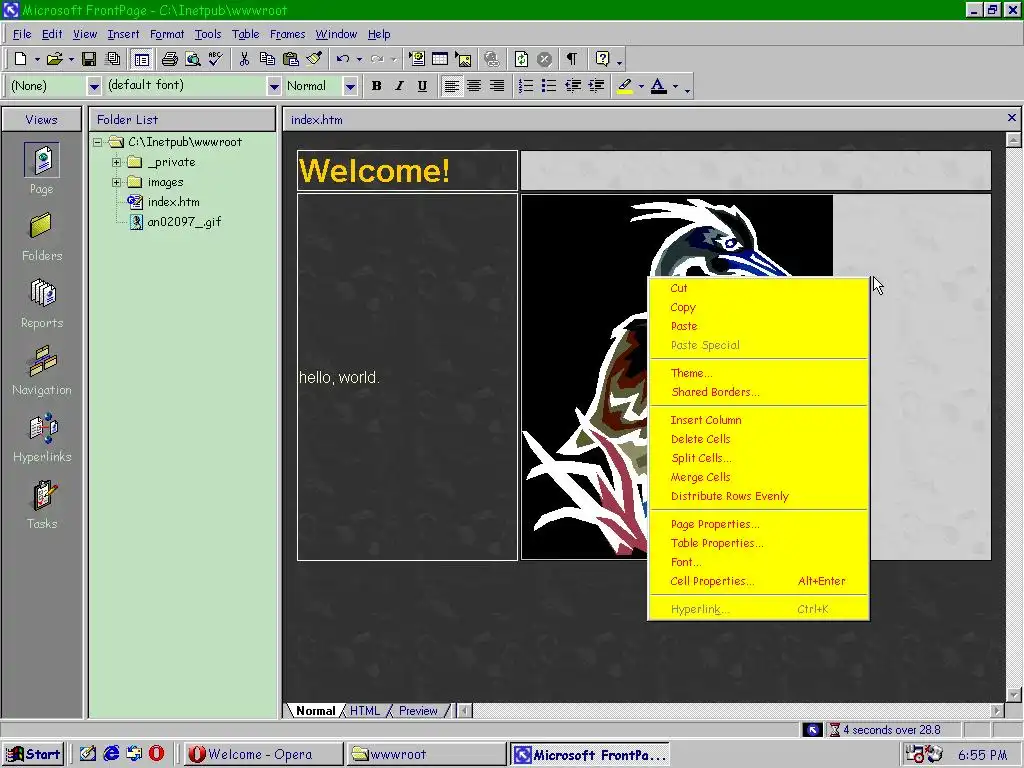Click the Insert Picture From File icon
This screenshot has height=768, width=1024.
click(x=464, y=59)
